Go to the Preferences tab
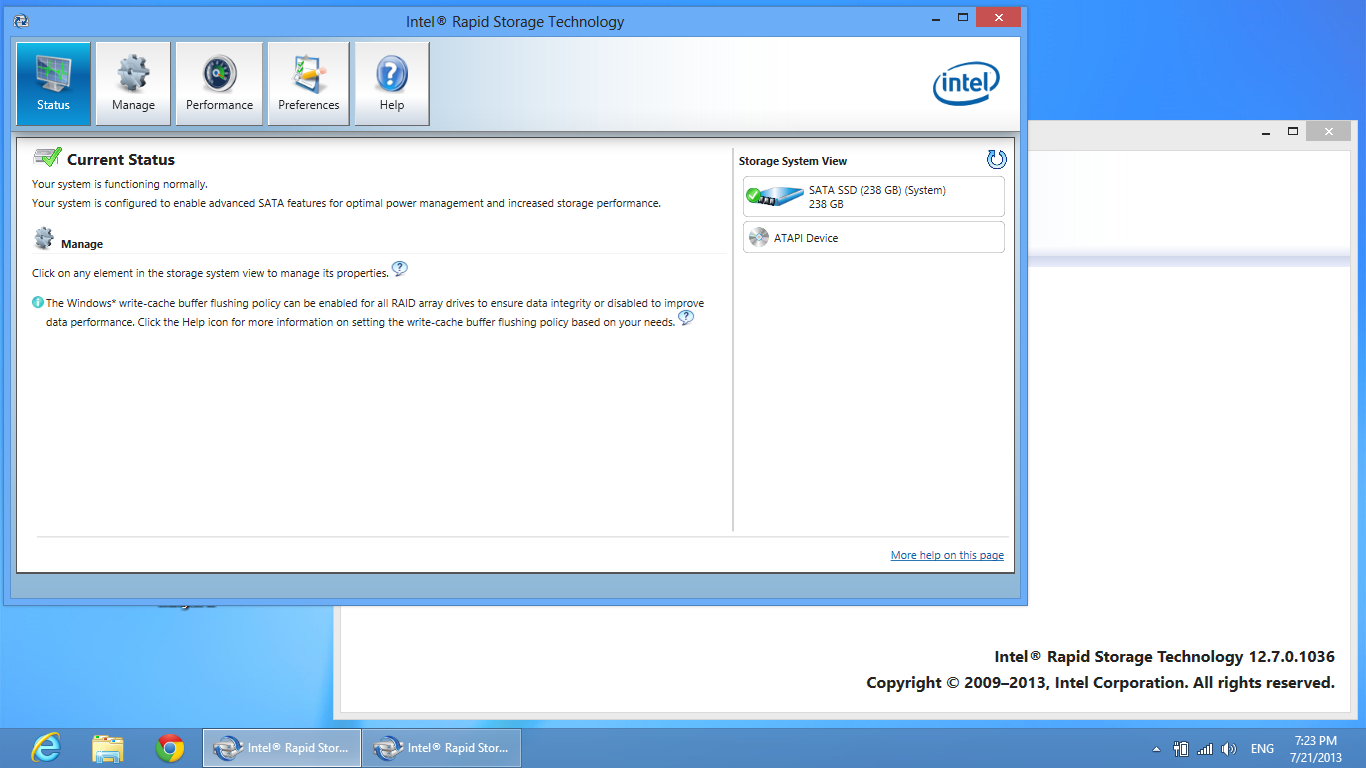1366x768 pixels. (308, 84)
